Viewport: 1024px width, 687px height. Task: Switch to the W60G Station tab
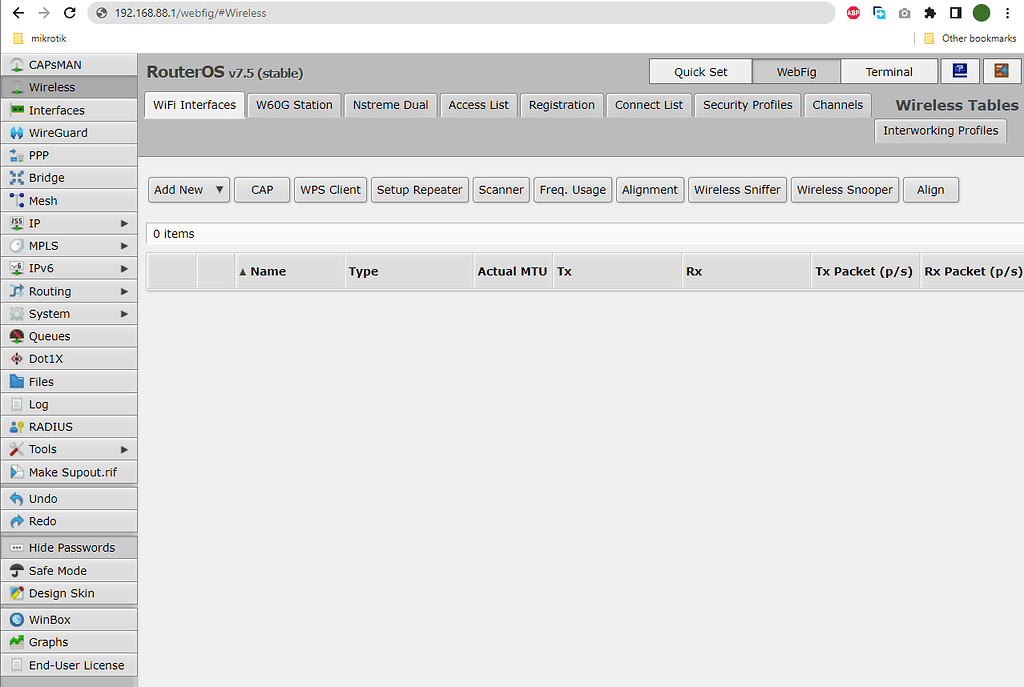tap(294, 105)
